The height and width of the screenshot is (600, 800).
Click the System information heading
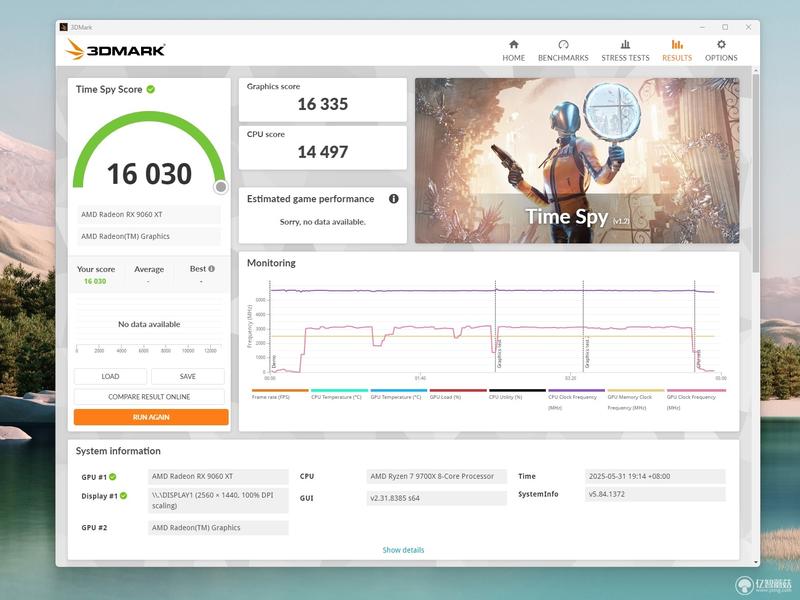coord(118,451)
